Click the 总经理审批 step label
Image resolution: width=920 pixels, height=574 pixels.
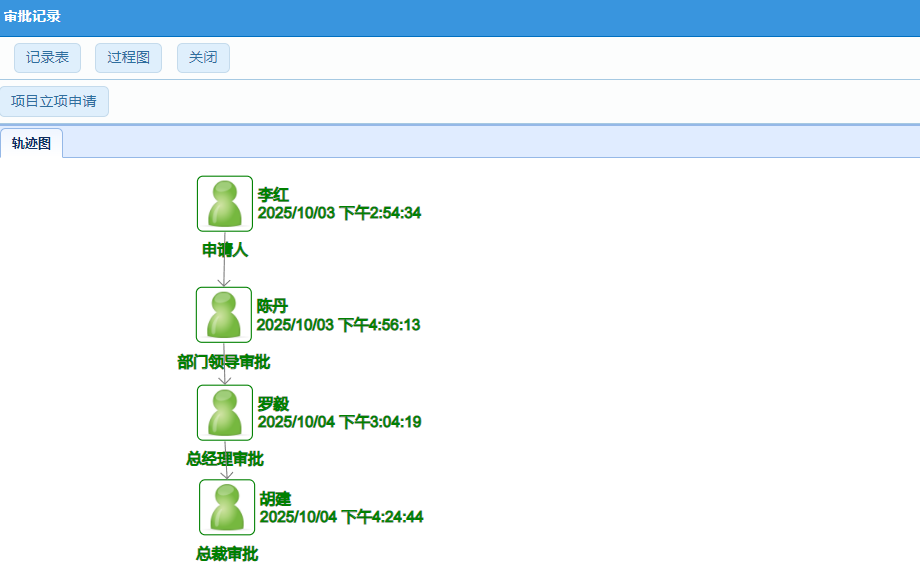(x=225, y=459)
